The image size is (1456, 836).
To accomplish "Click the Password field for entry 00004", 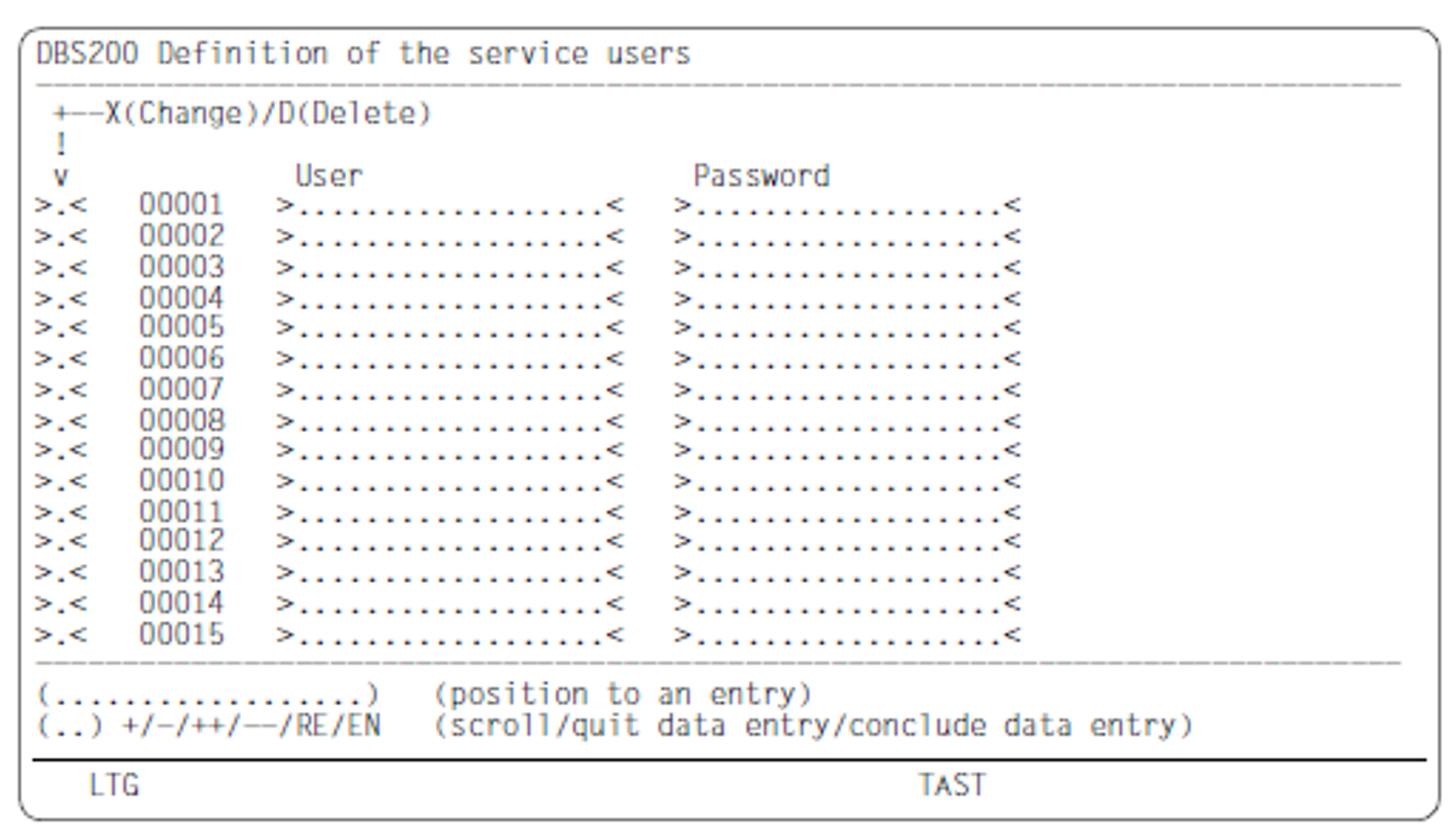I will click(847, 300).
